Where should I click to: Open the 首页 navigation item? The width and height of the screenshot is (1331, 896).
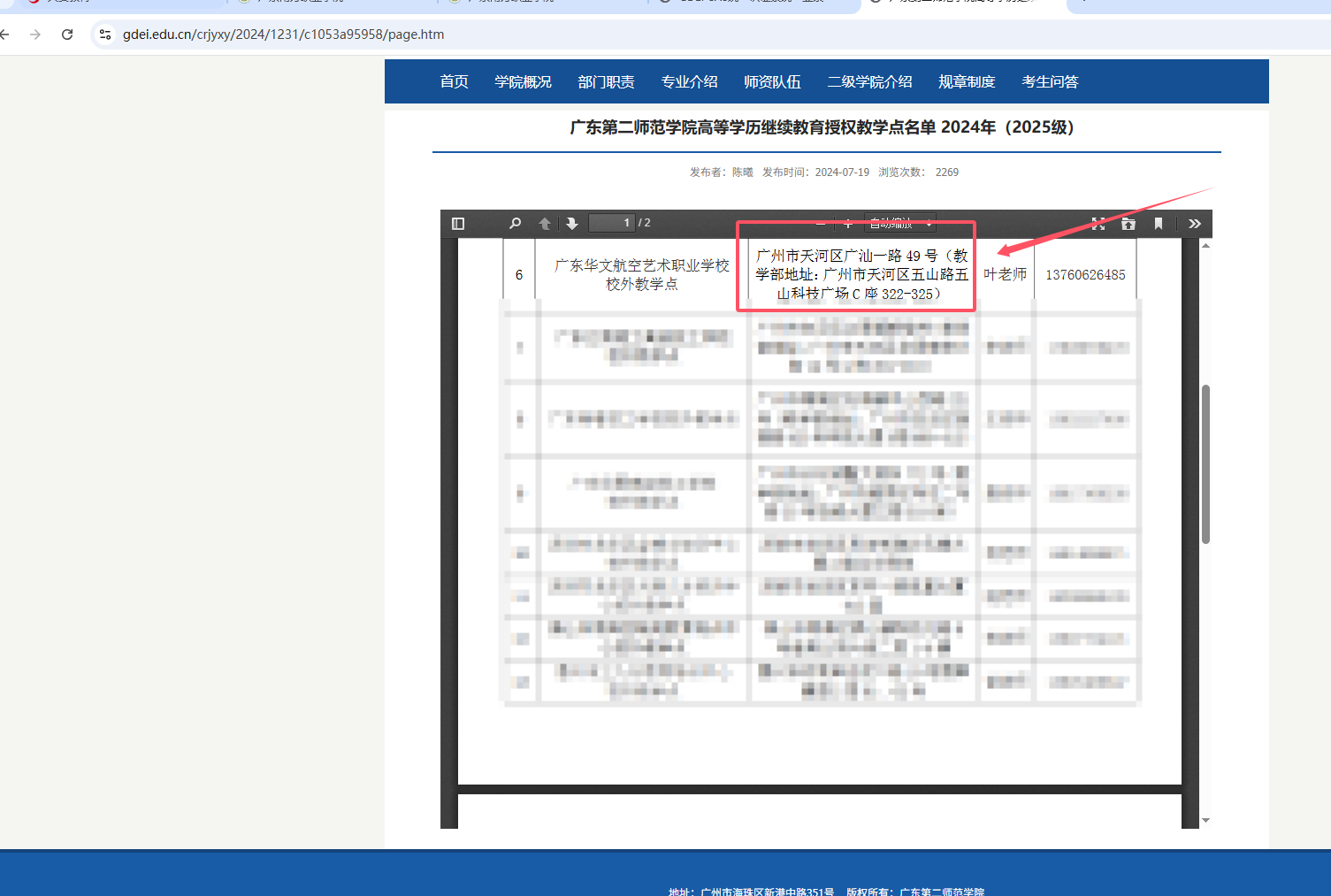point(455,81)
